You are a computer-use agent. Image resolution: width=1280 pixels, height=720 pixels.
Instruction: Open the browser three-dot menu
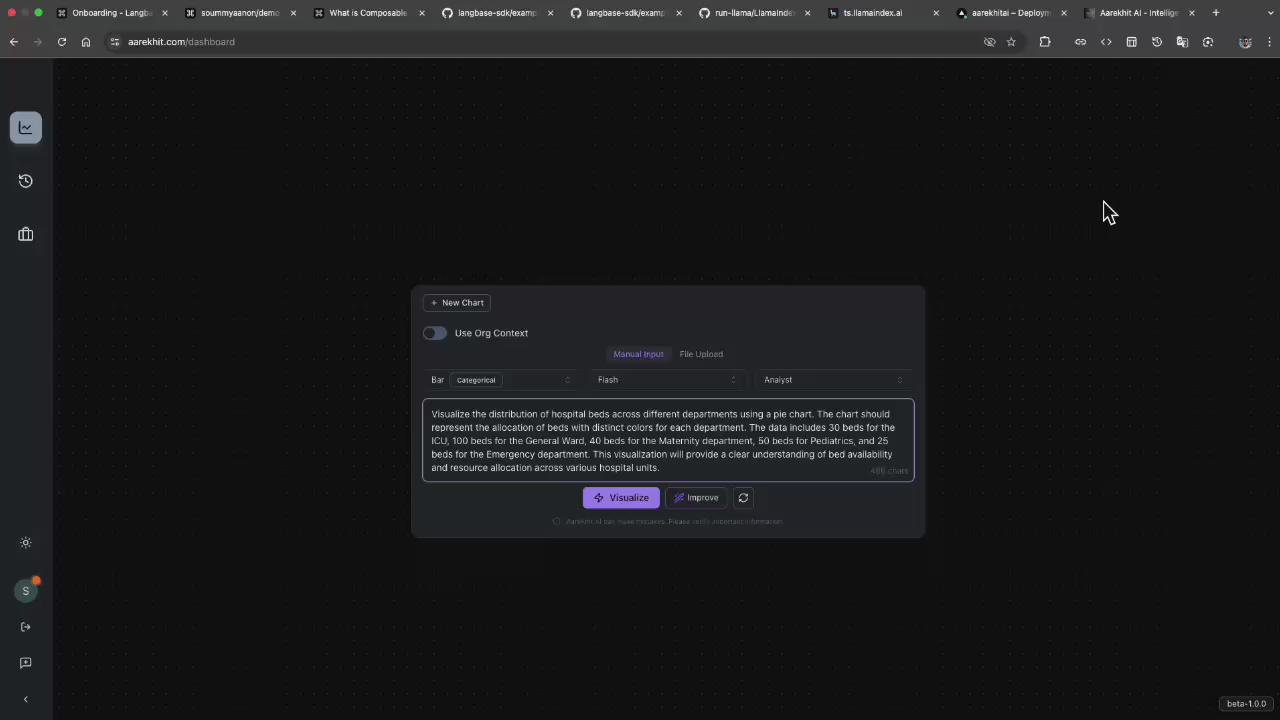1270,42
